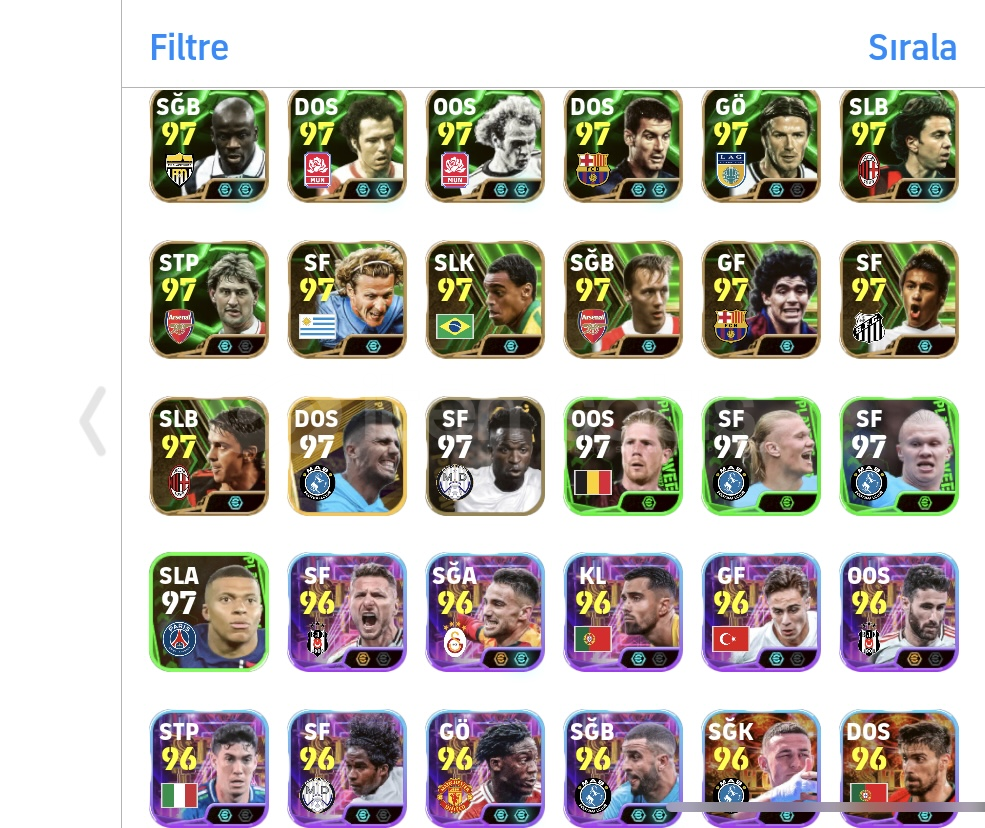Image resolution: width=985 pixels, height=828 pixels.
Task: Select the OOS 97 Belgium flag card
Action: [623, 456]
